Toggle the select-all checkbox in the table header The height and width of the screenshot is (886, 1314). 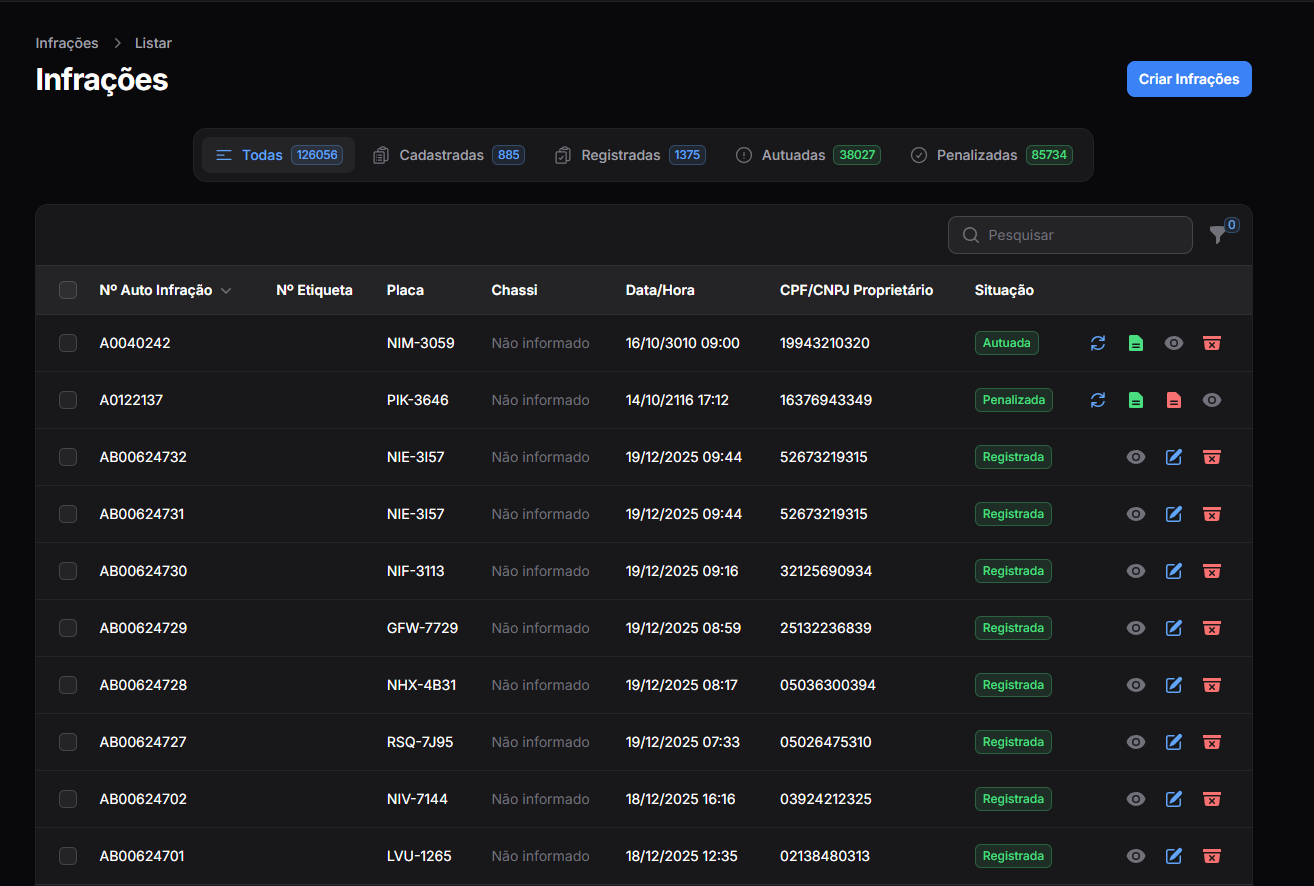(x=68, y=290)
